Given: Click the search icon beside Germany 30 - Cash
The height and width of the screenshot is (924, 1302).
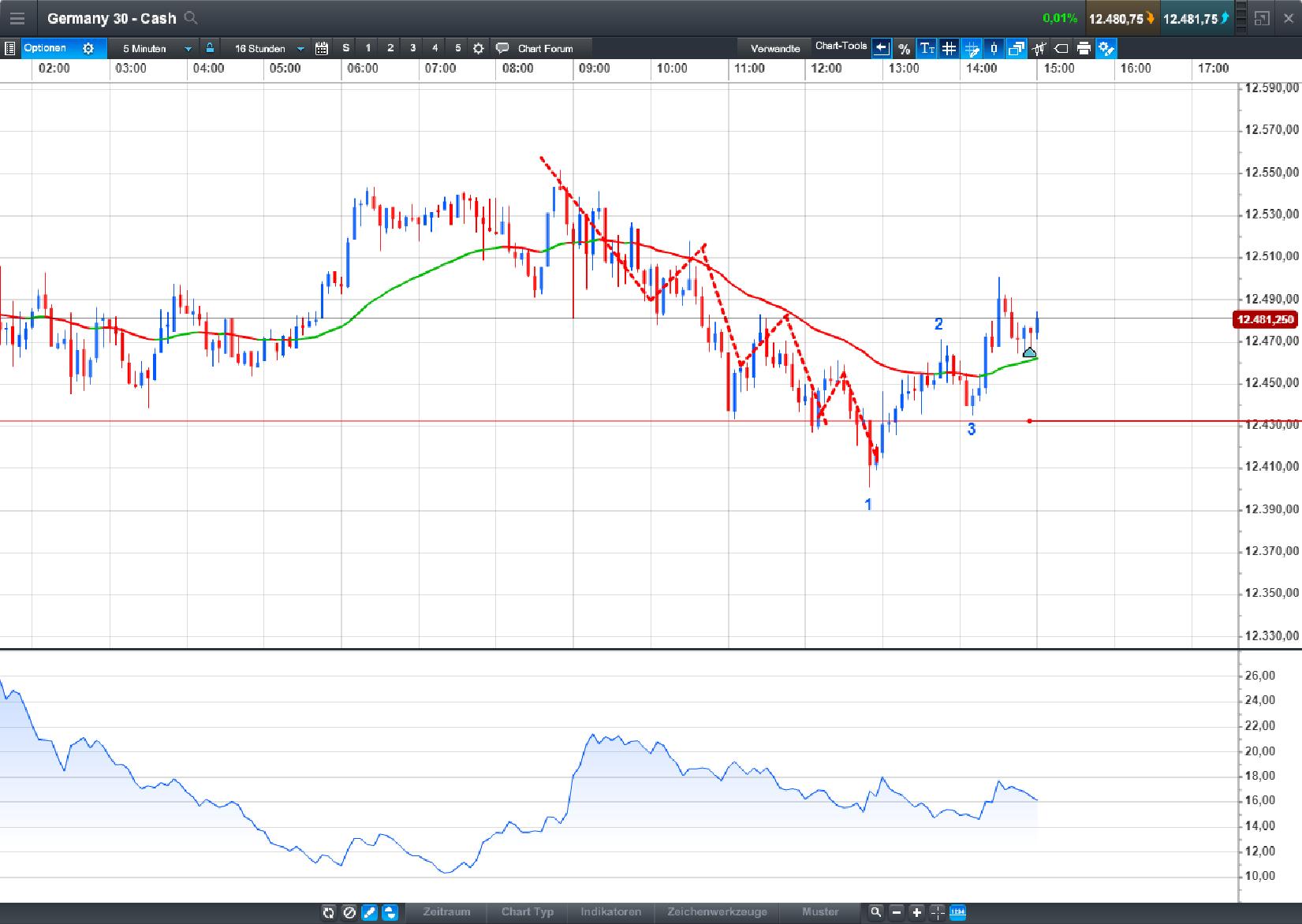Looking at the screenshot, I should coord(190,17).
